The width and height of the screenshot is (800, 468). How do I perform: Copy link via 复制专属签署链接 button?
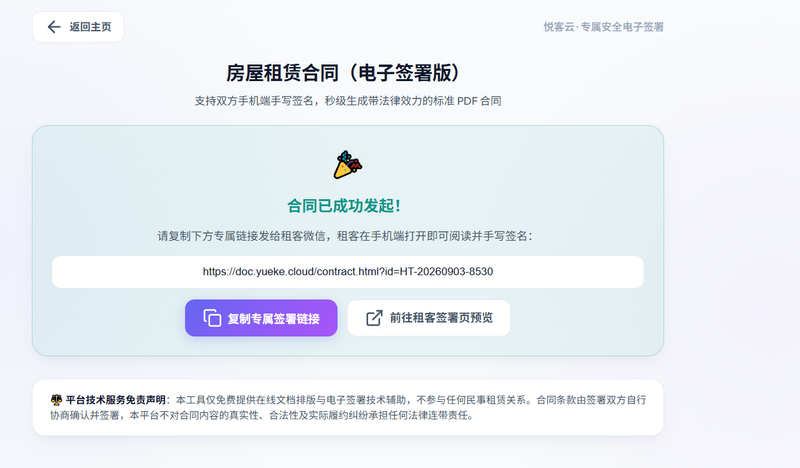tap(261, 318)
